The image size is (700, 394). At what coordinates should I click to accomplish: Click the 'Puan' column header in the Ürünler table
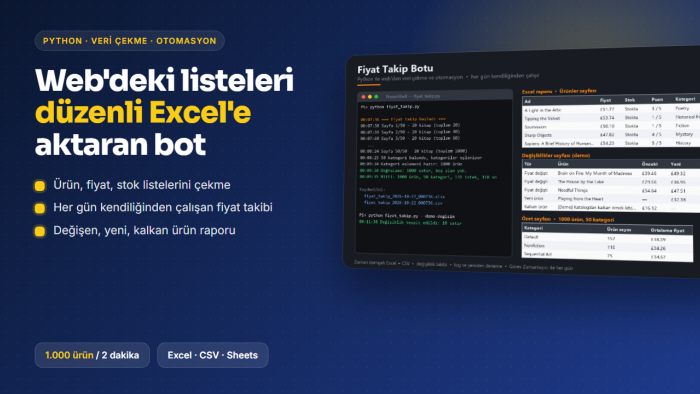(x=657, y=100)
